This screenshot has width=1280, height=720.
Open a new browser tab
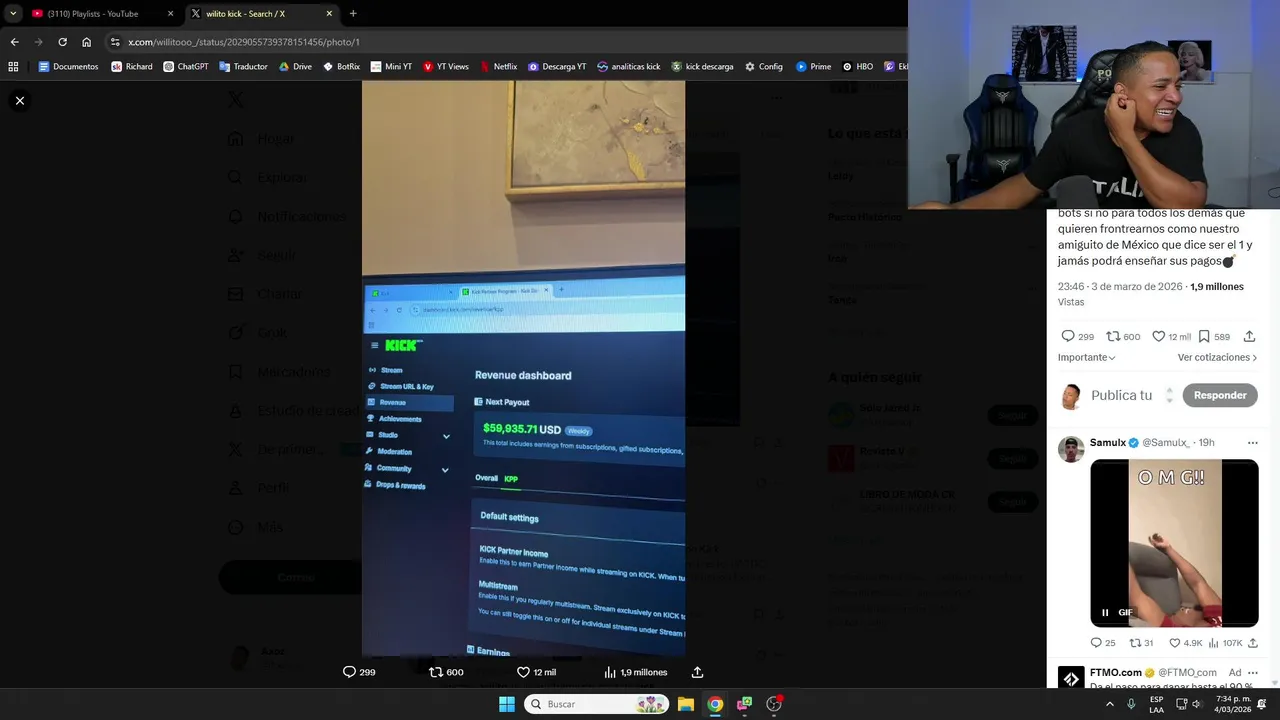353,13
